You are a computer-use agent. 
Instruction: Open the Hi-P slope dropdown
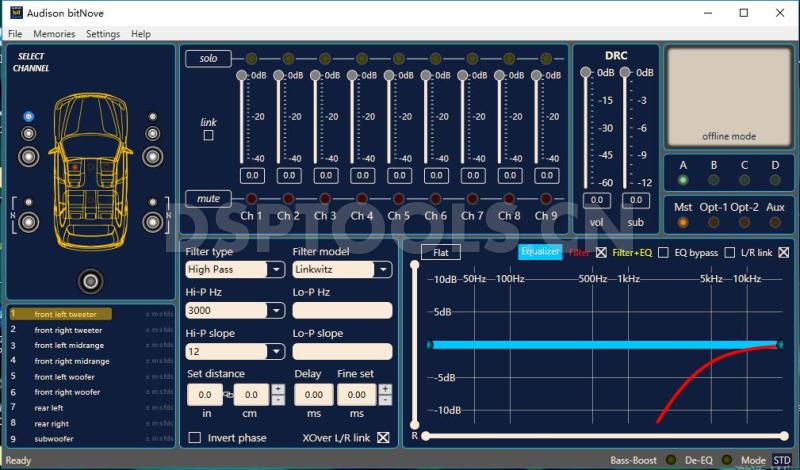[x=275, y=352]
